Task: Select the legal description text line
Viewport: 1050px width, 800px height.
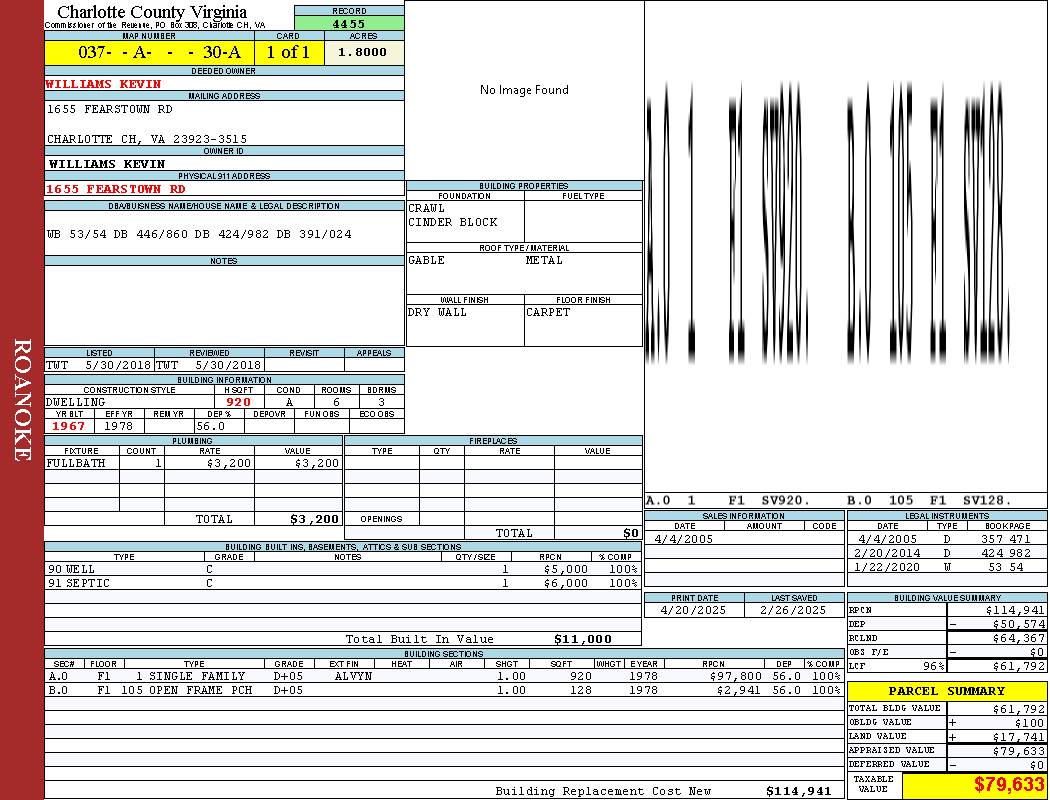Action: [x=199, y=234]
